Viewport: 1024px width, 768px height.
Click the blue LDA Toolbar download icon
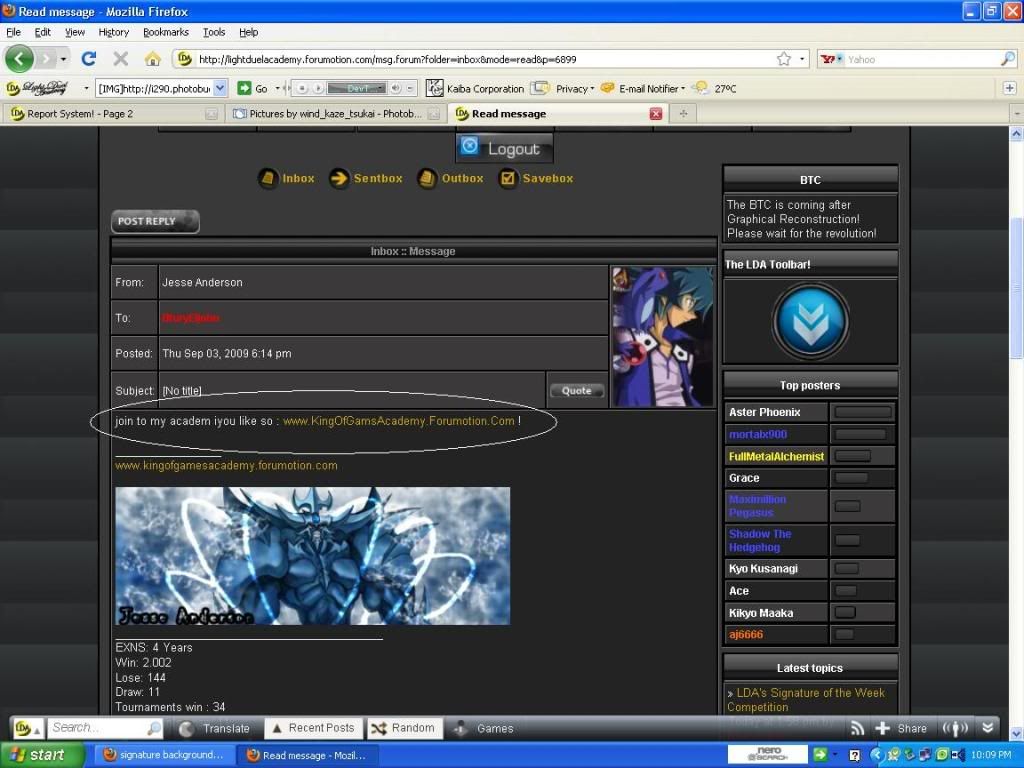pyautogui.click(x=810, y=321)
